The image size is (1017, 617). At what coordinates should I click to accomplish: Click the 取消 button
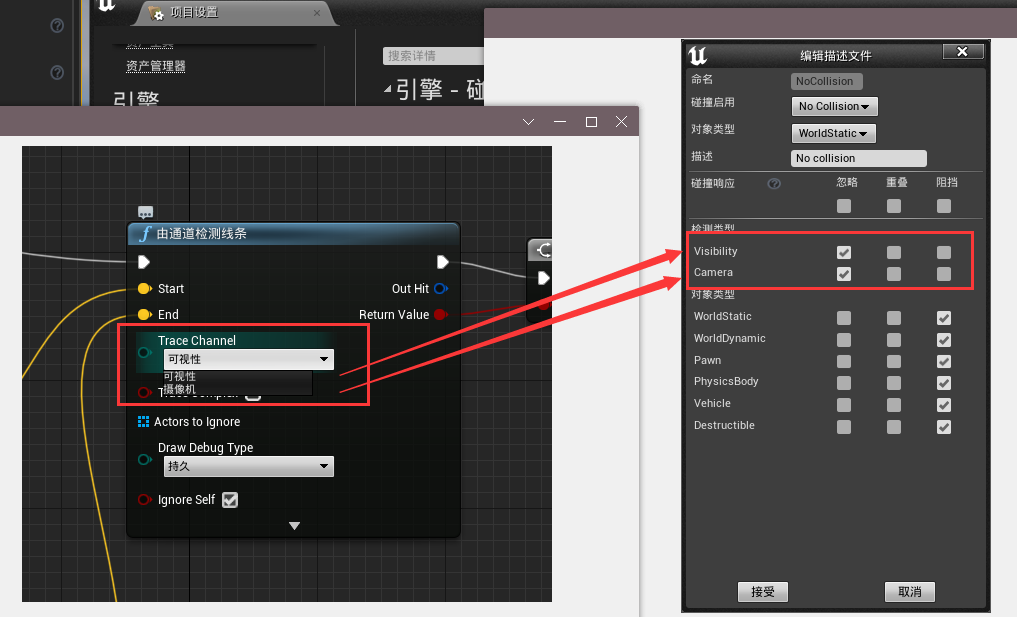(x=909, y=592)
